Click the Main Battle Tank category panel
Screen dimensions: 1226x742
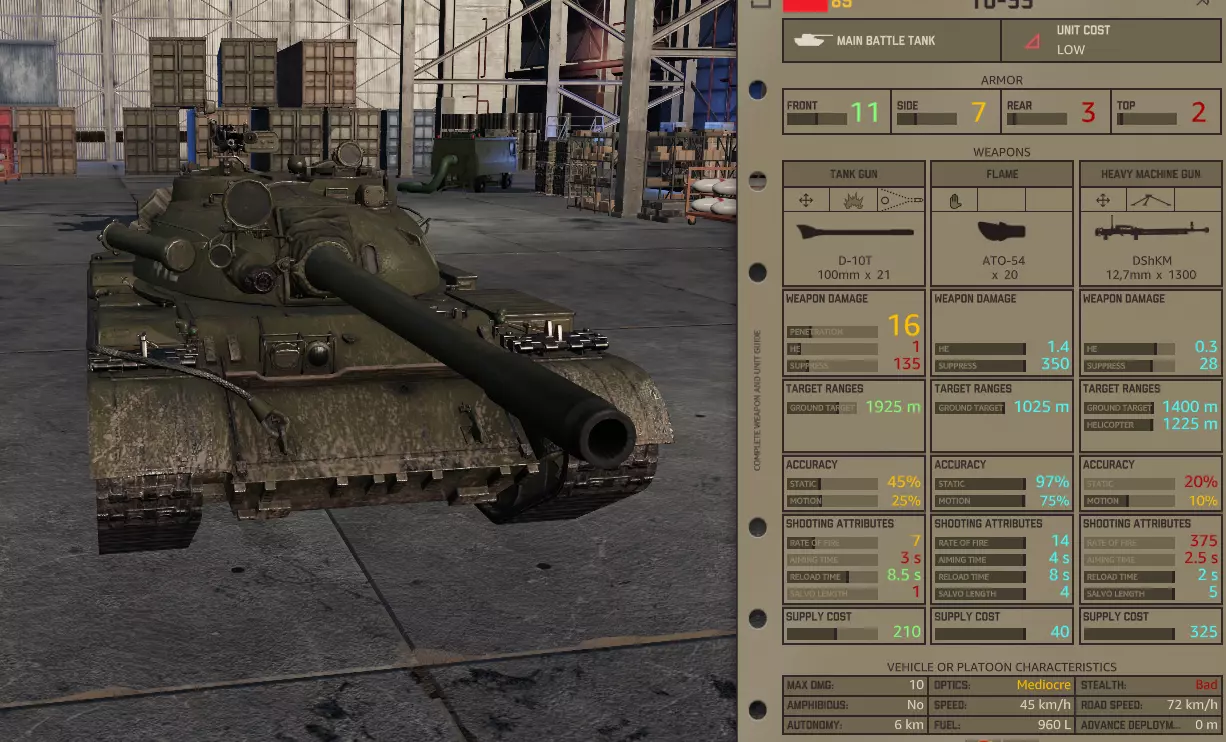click(x=892, y=41)
